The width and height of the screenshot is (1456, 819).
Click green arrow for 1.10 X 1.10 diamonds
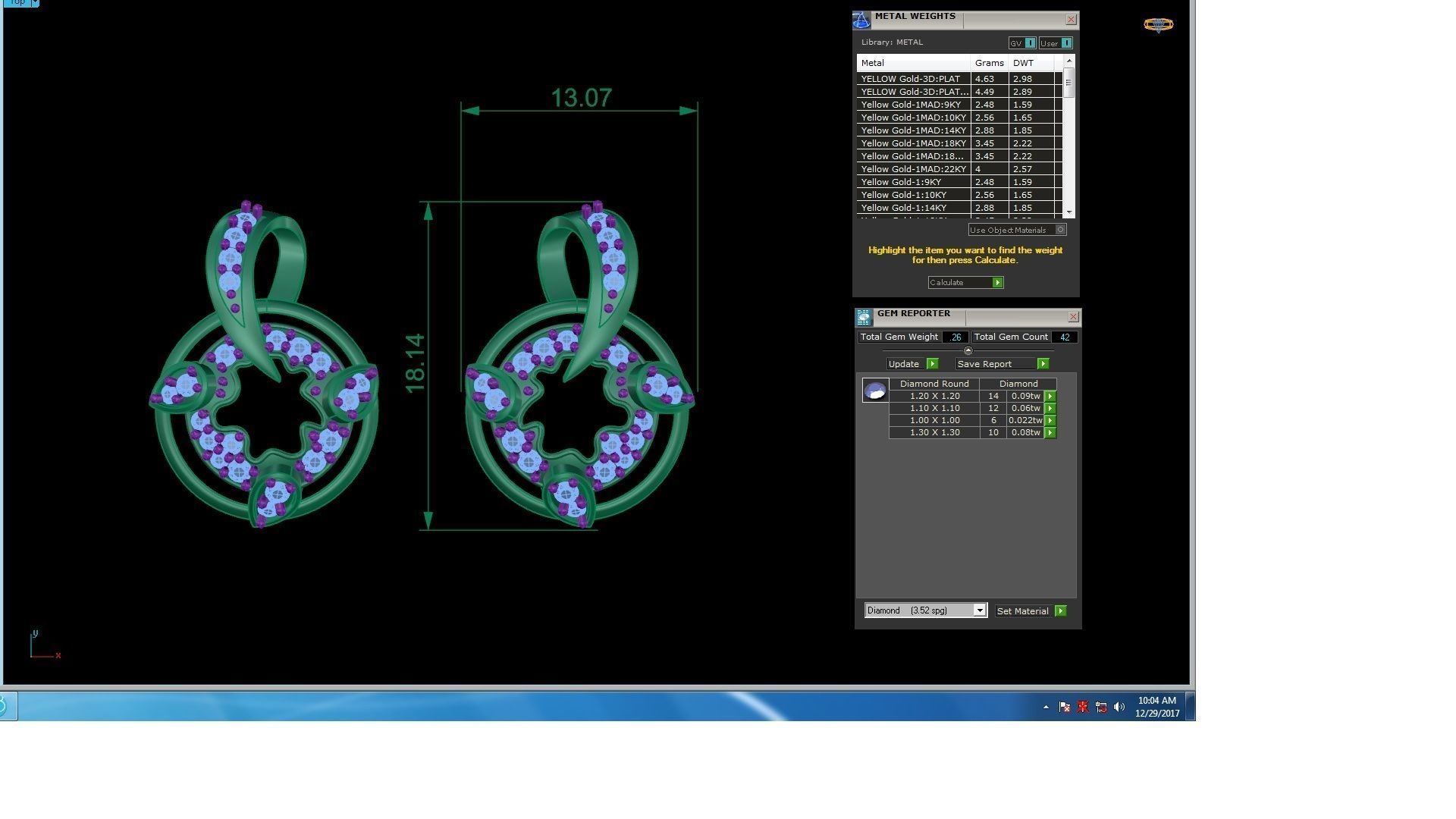[x=1050, y=408]
